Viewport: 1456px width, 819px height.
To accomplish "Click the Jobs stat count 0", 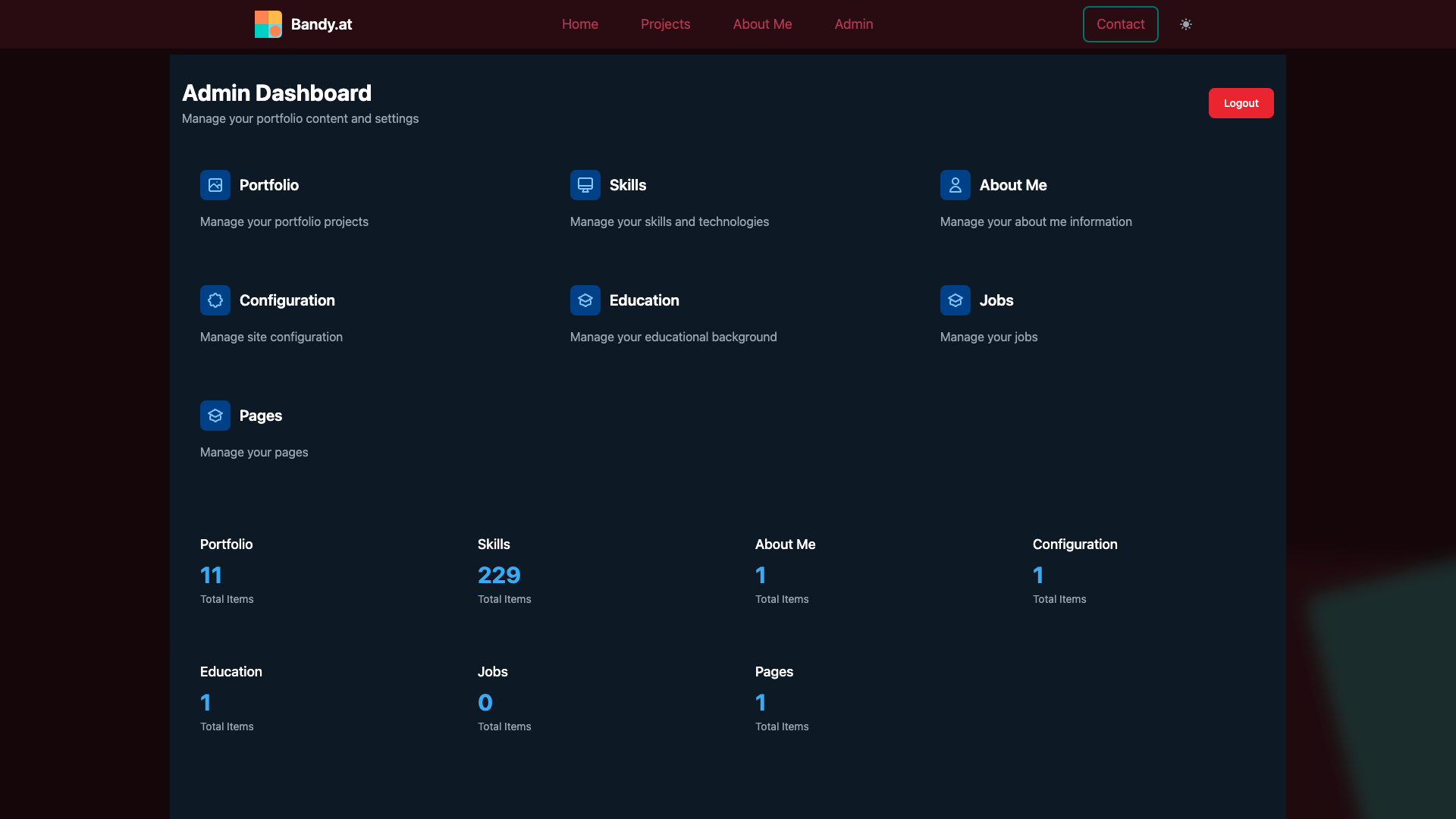I will click(x=485, y=702).
